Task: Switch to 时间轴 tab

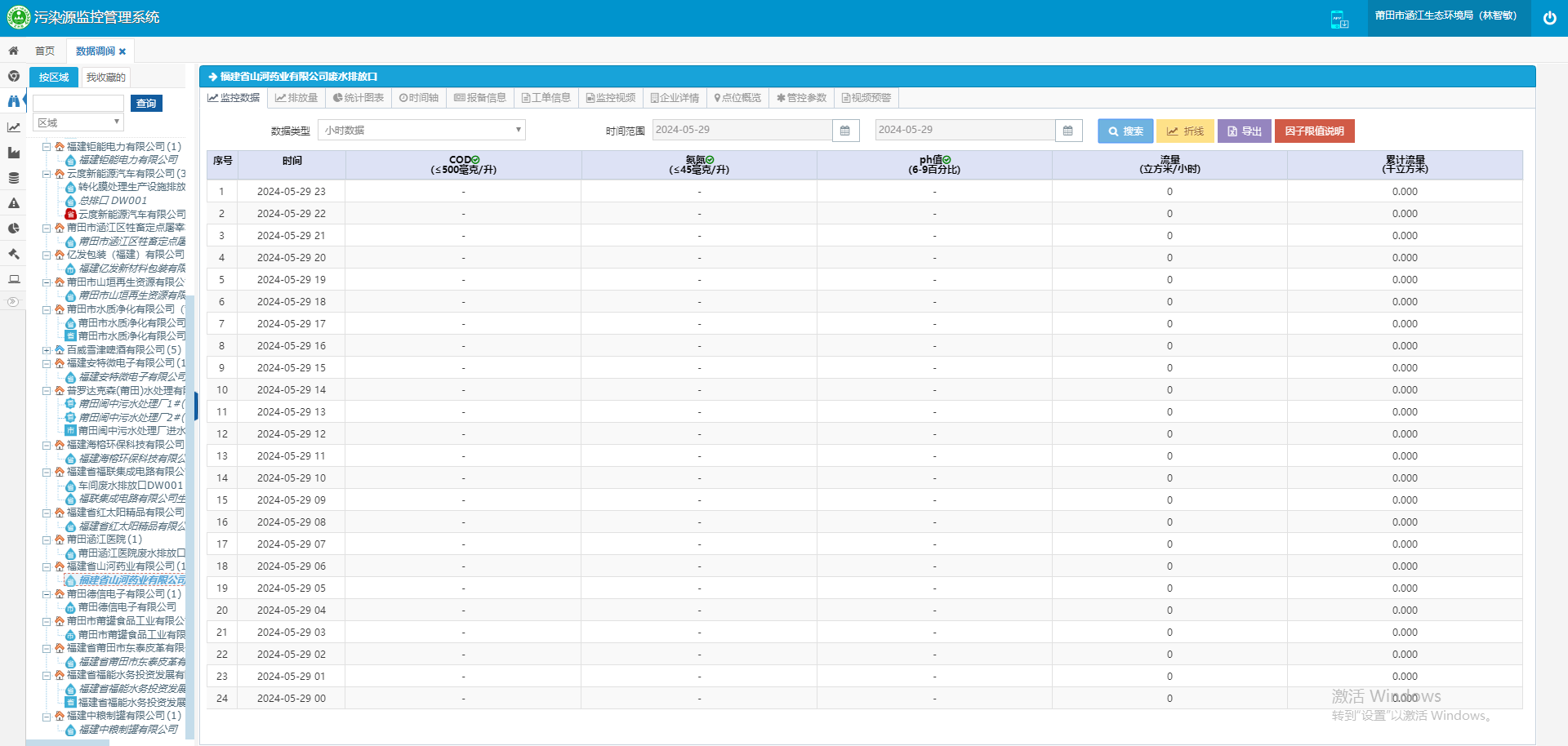Action: (419, 98)
